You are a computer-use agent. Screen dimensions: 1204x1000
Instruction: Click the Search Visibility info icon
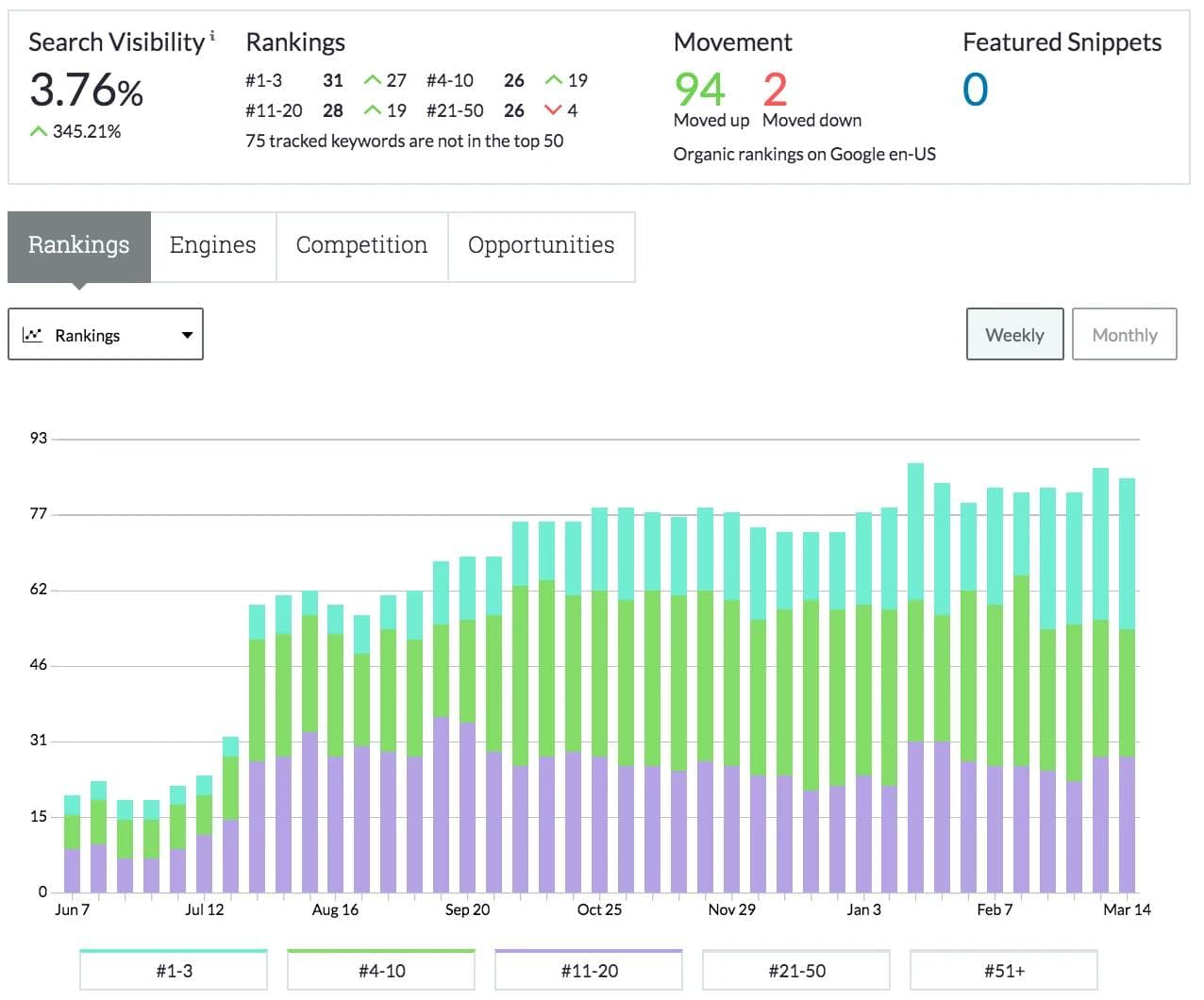212,36
